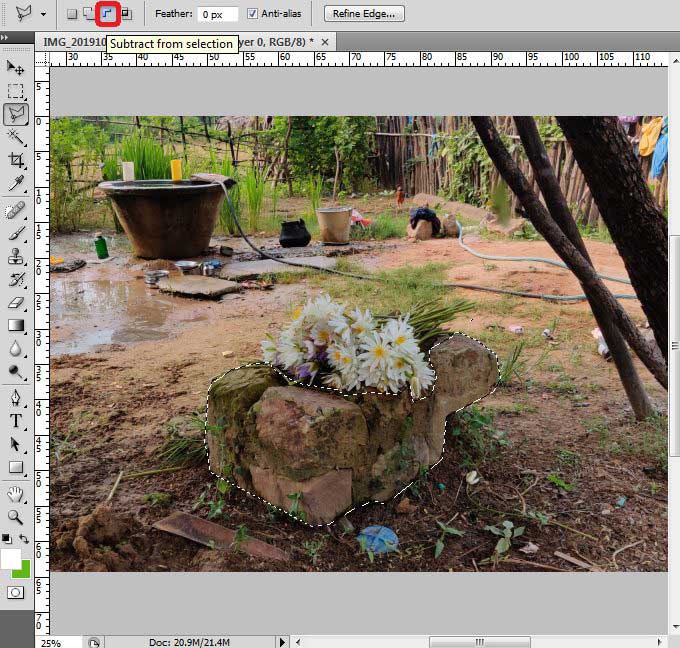680x648 pixels.
Task: Select the Type tool
Action: 16,421
